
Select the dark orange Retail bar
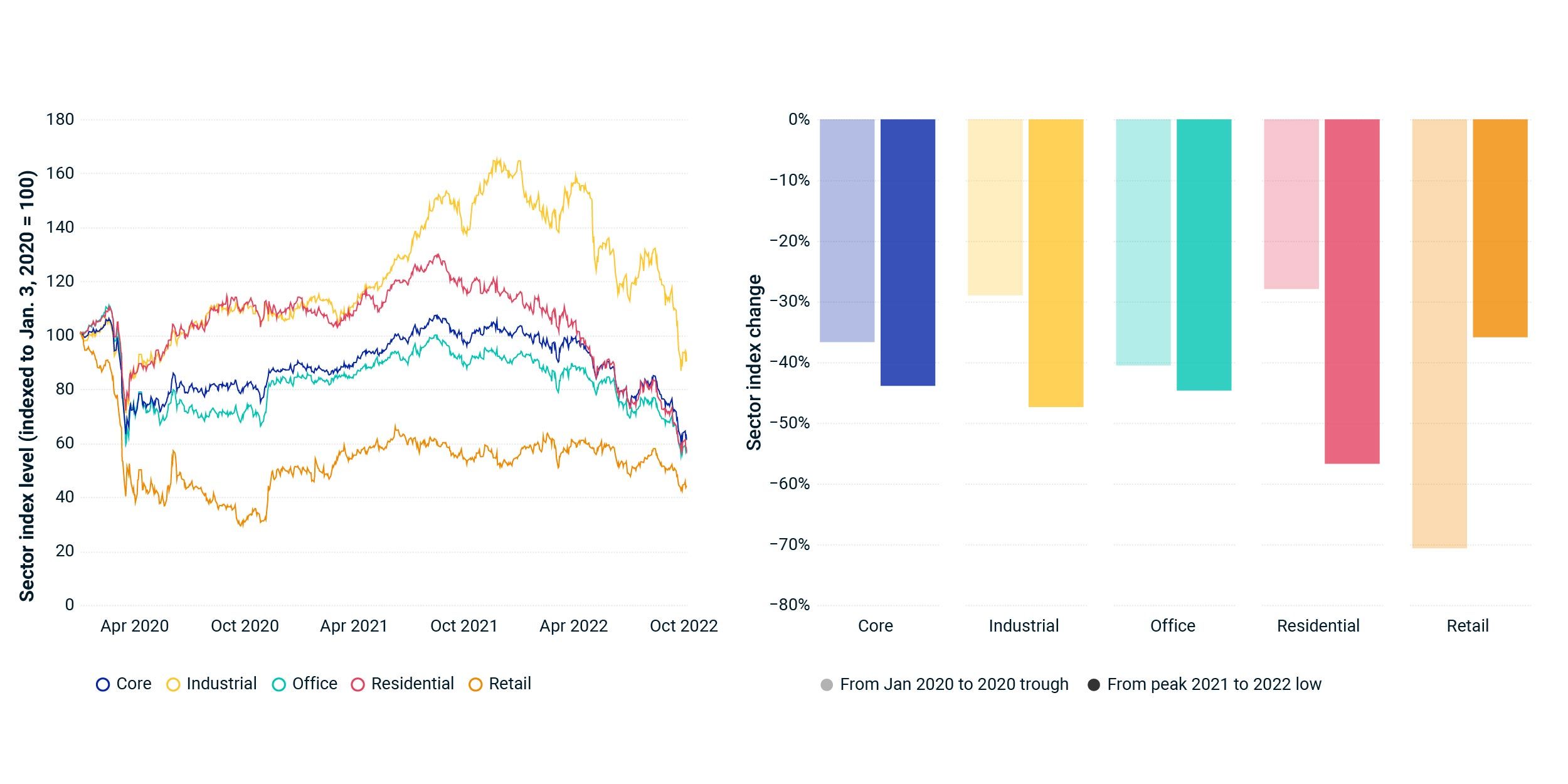point(1500,228)
